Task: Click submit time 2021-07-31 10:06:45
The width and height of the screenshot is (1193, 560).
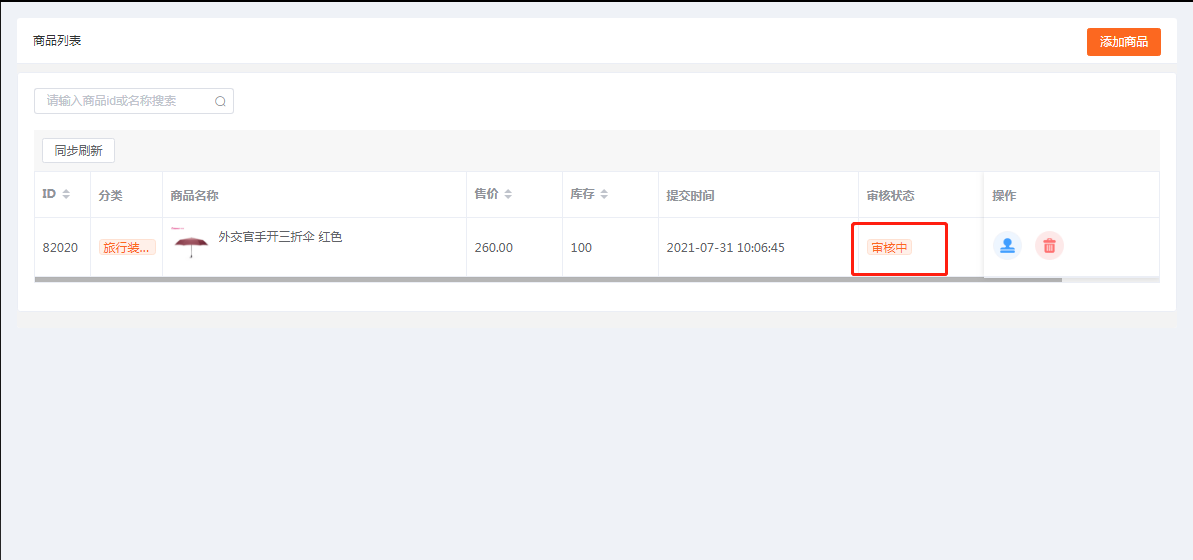Action: pyautogui.click(x=725, y=248)
